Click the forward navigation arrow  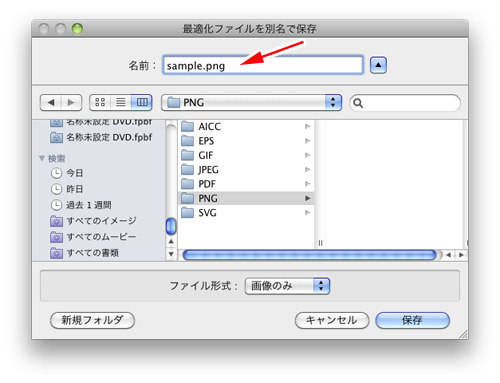point(71,102)
